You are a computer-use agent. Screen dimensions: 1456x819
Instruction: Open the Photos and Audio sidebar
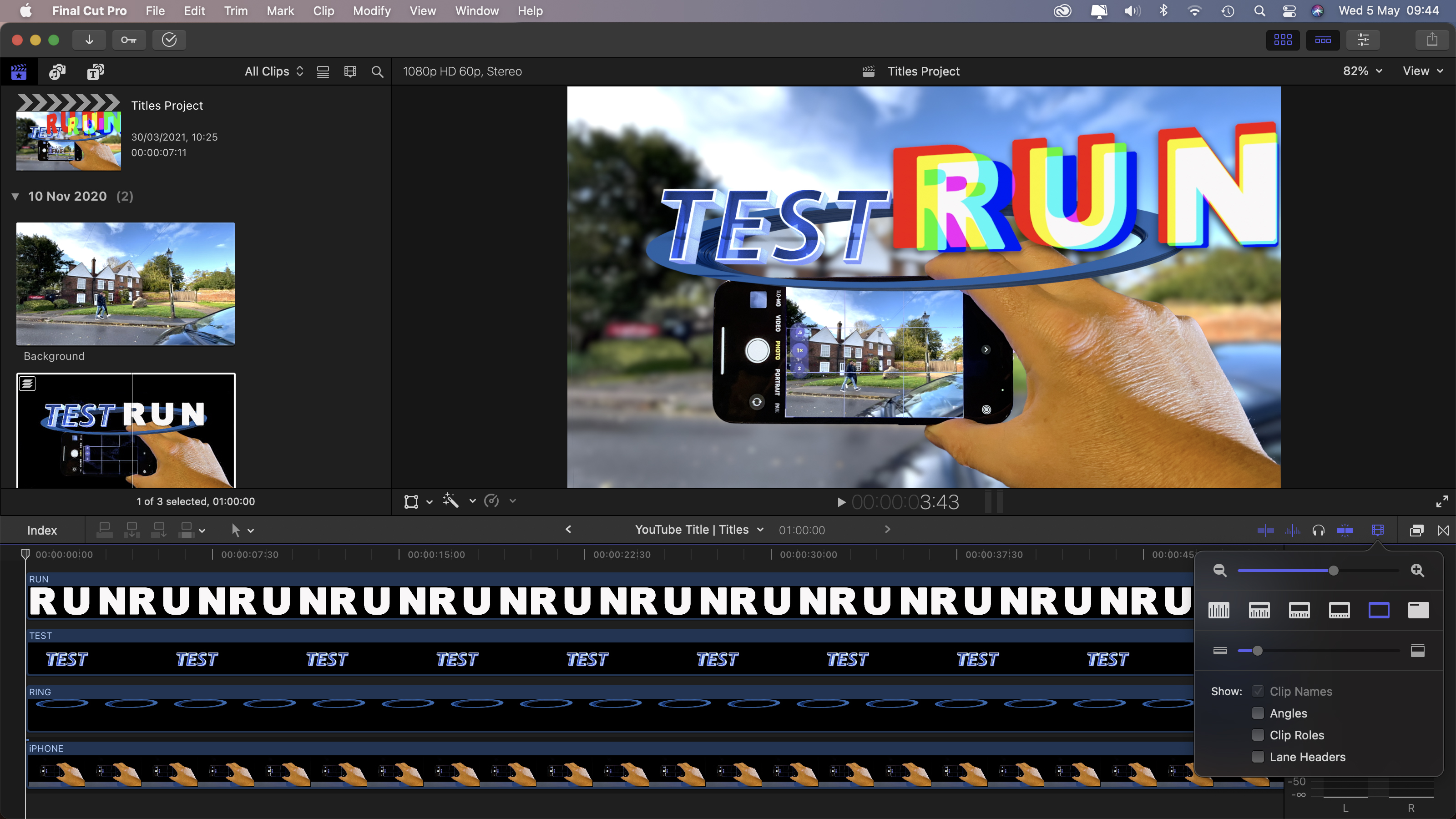(x=56, y=72)
